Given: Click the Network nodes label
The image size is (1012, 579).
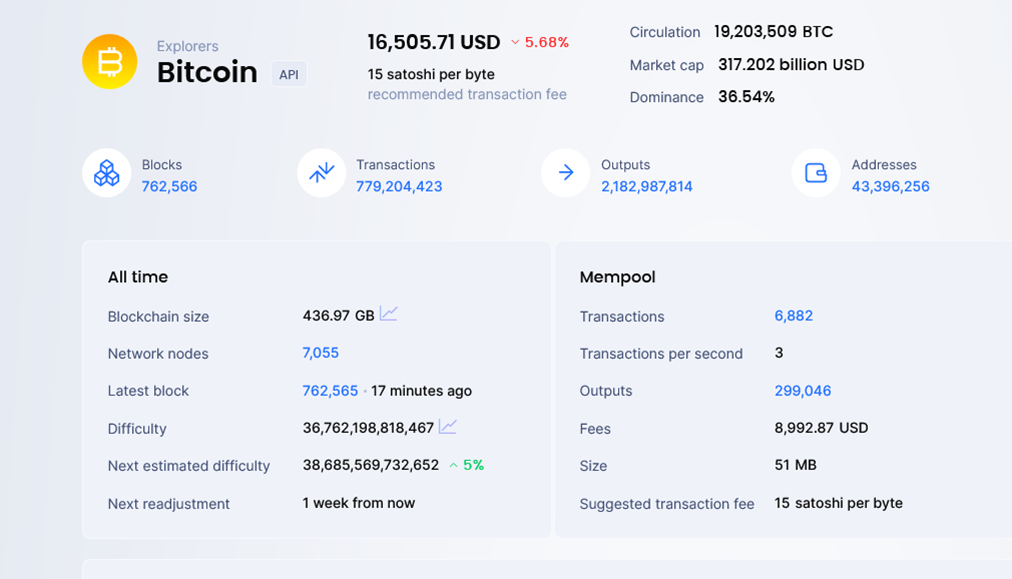Looking at the screenshot, I should click(x=158, y=354).
